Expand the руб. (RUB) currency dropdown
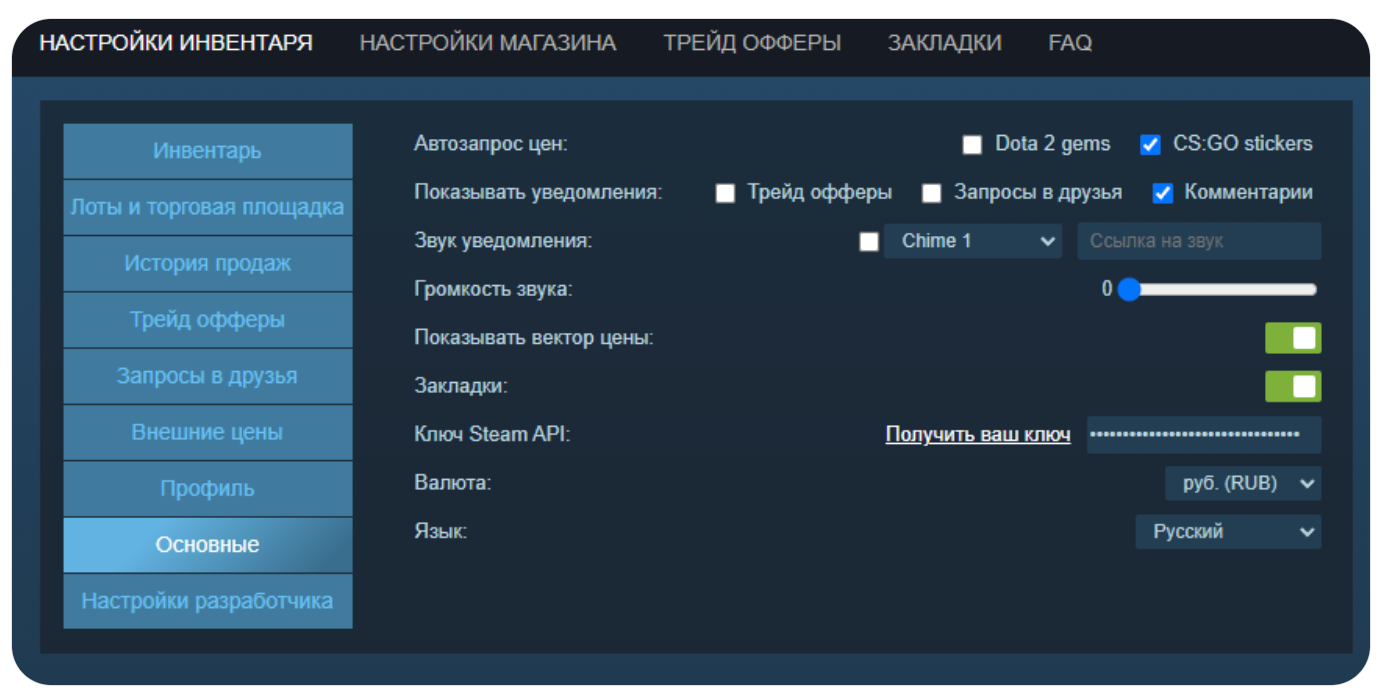The width and height of the screenshot is (1380, 696). [x=1243, y=483]
